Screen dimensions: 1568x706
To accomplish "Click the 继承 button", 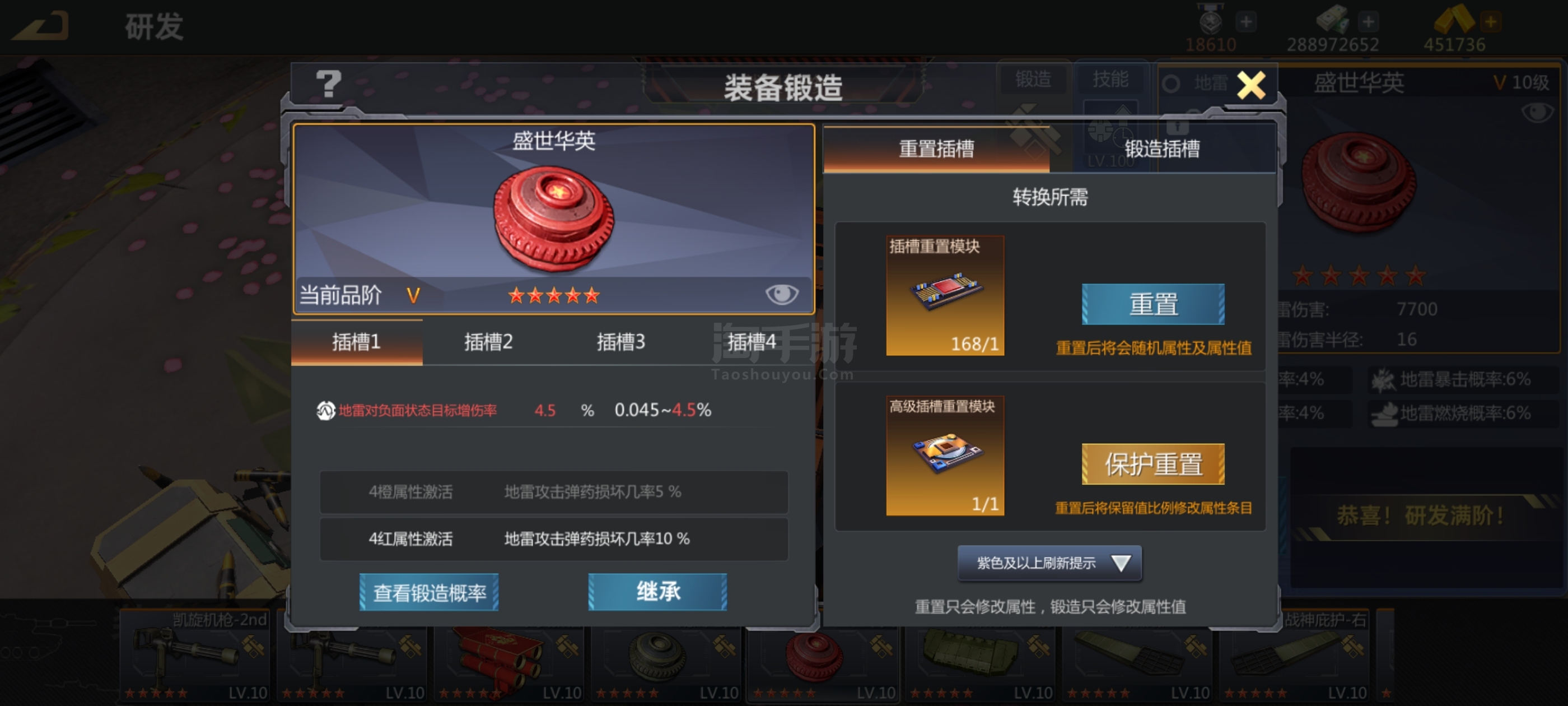I will pos(657,592).
